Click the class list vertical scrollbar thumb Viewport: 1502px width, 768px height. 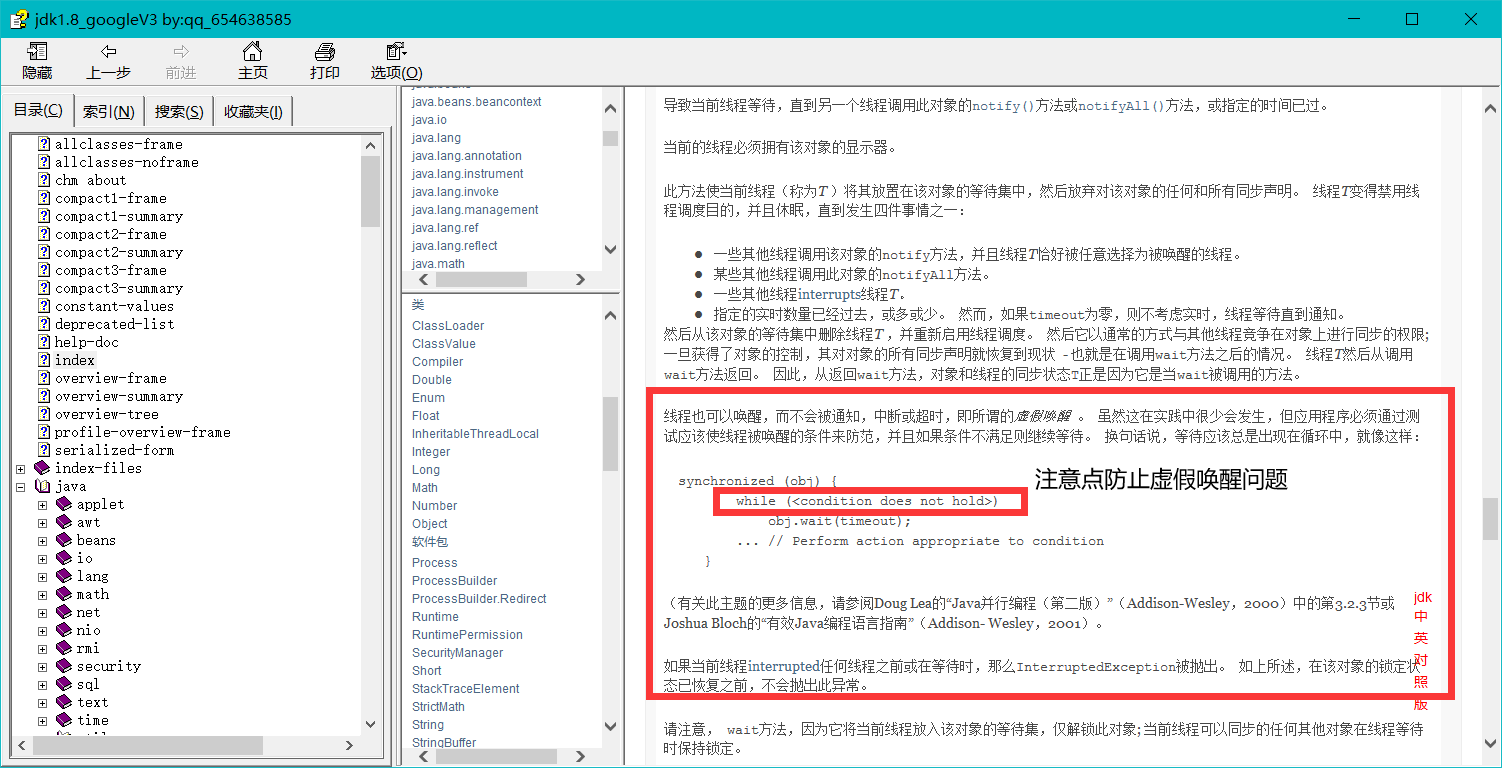(x=610, y=433)
